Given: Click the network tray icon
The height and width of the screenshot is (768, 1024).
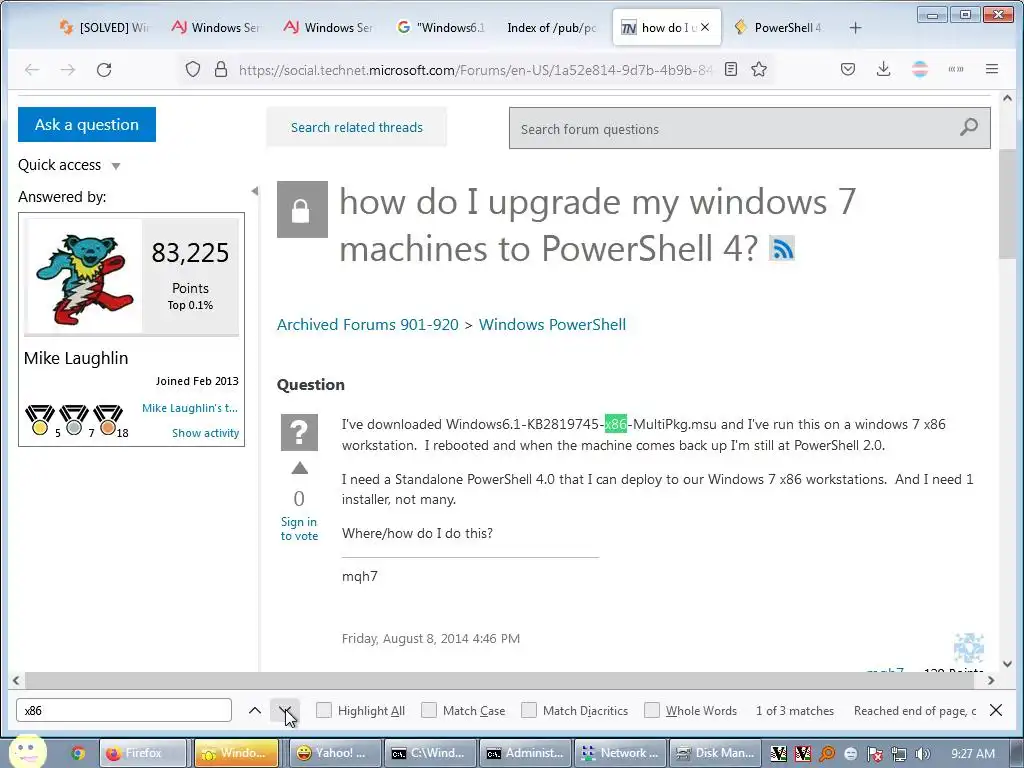Looking at the screenshot, I should pos(899,754).
